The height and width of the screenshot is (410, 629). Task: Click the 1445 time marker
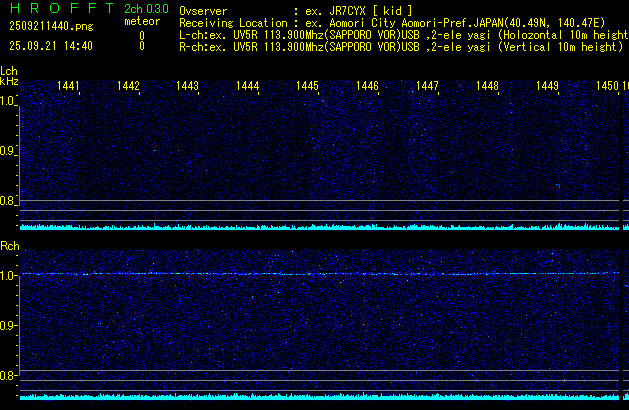click(x=307, y=87)
